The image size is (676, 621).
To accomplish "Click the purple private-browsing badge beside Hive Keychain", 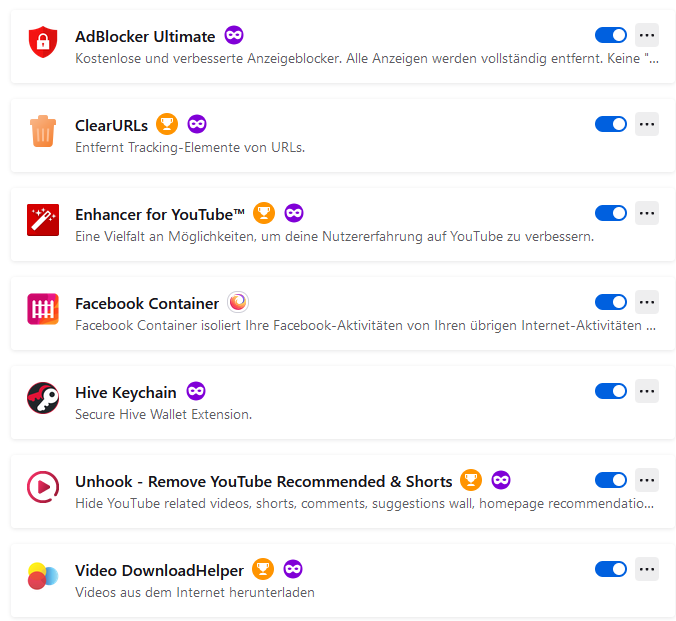I will pos(196,391).
